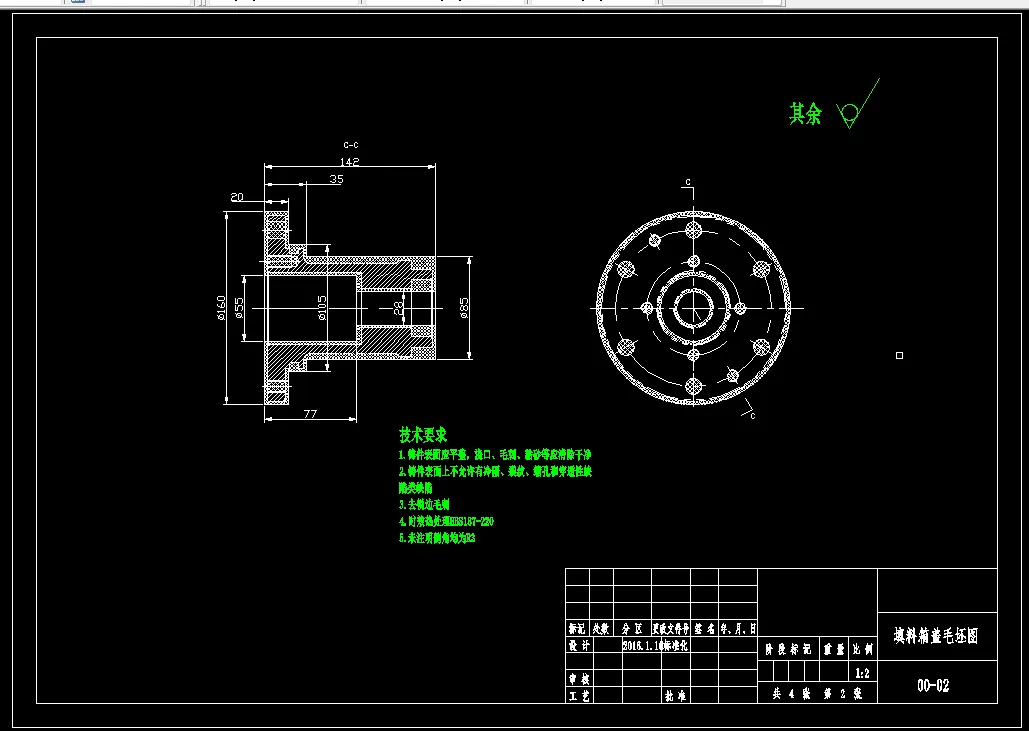This screenshot has width=1029, height=731.
Task: Select the 35 dimension text
Action: (x=336, y=179)
